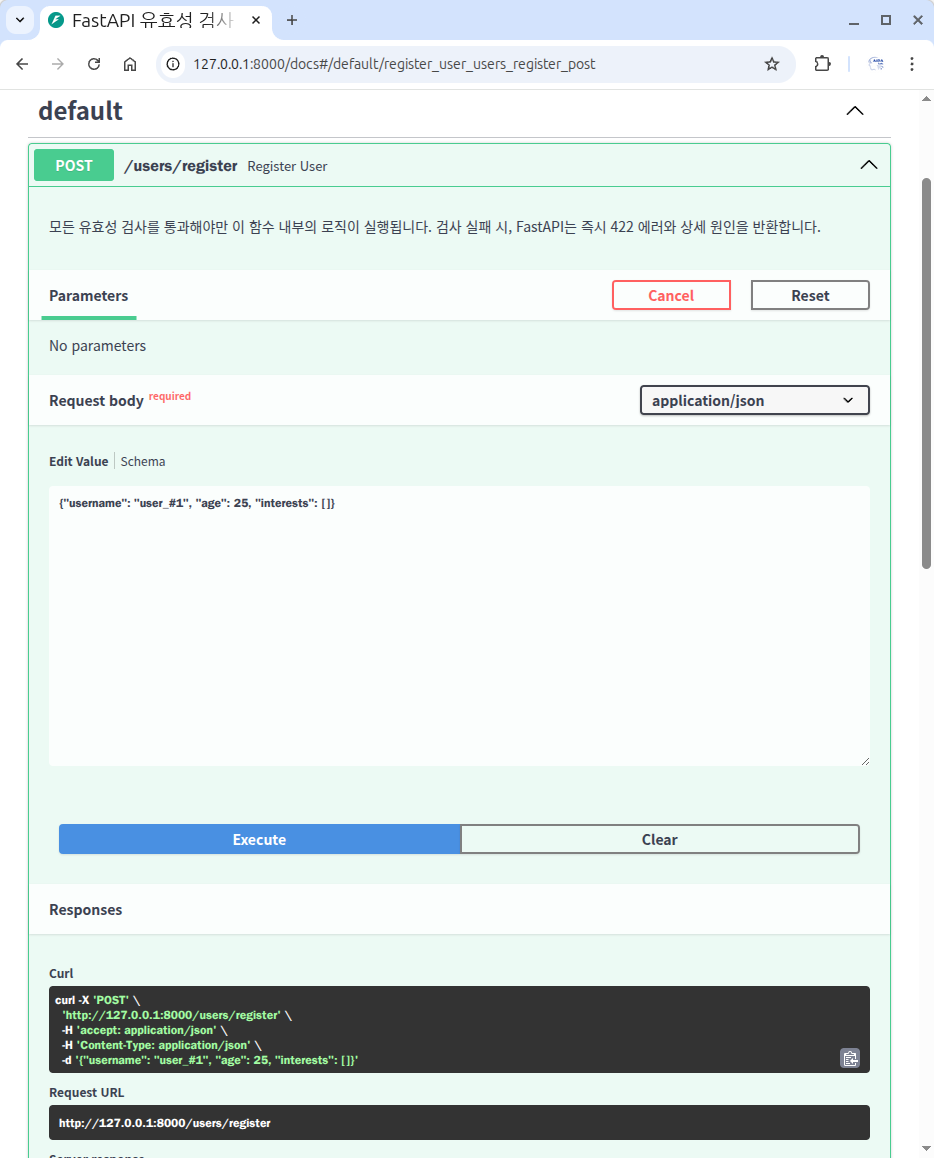Open the tab search dropdown arrow
The width and height of the screenshot is (934, 1158).
pyautogui.click(x=20, y=21)
